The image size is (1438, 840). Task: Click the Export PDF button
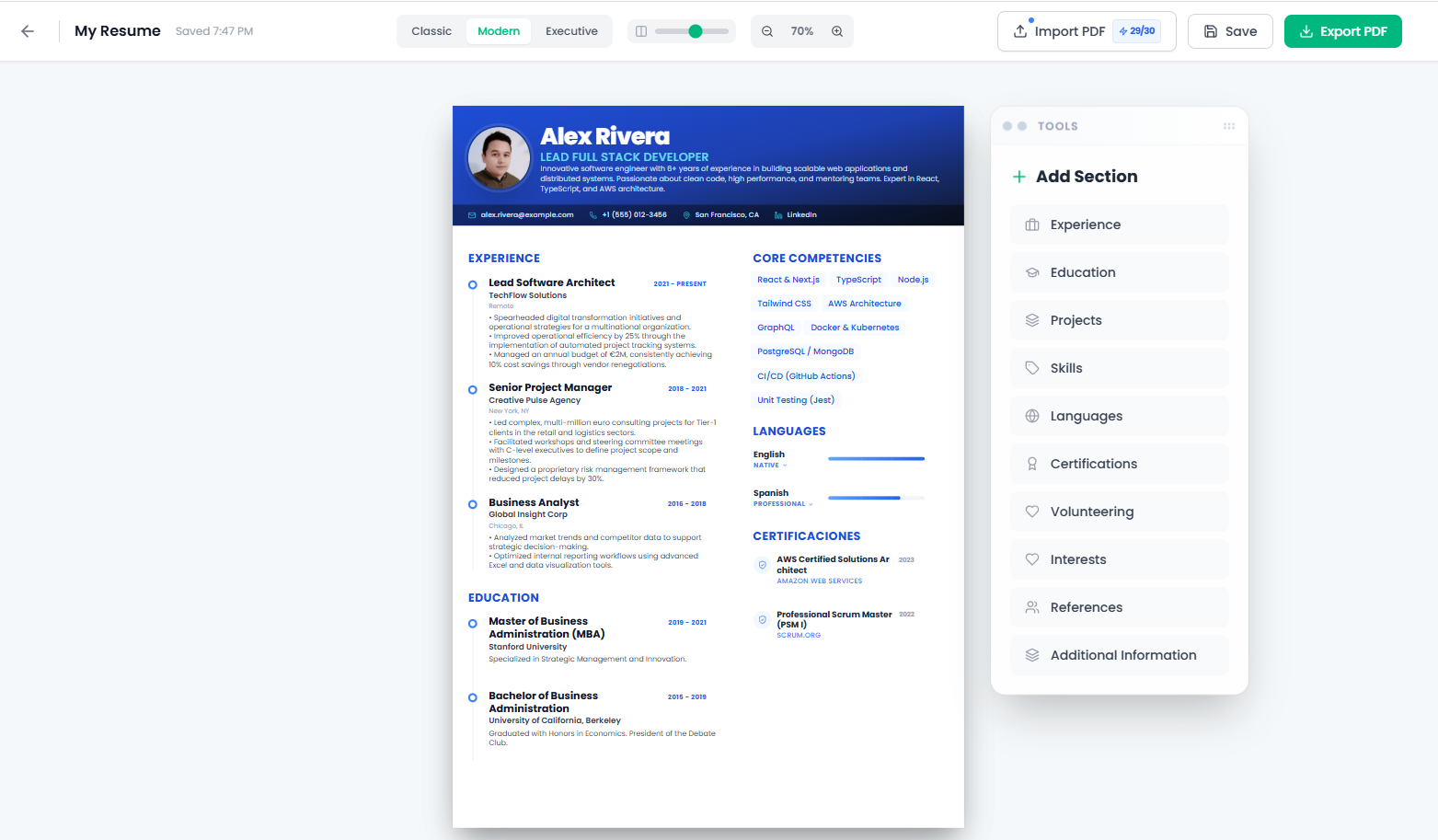(1342, 30)
